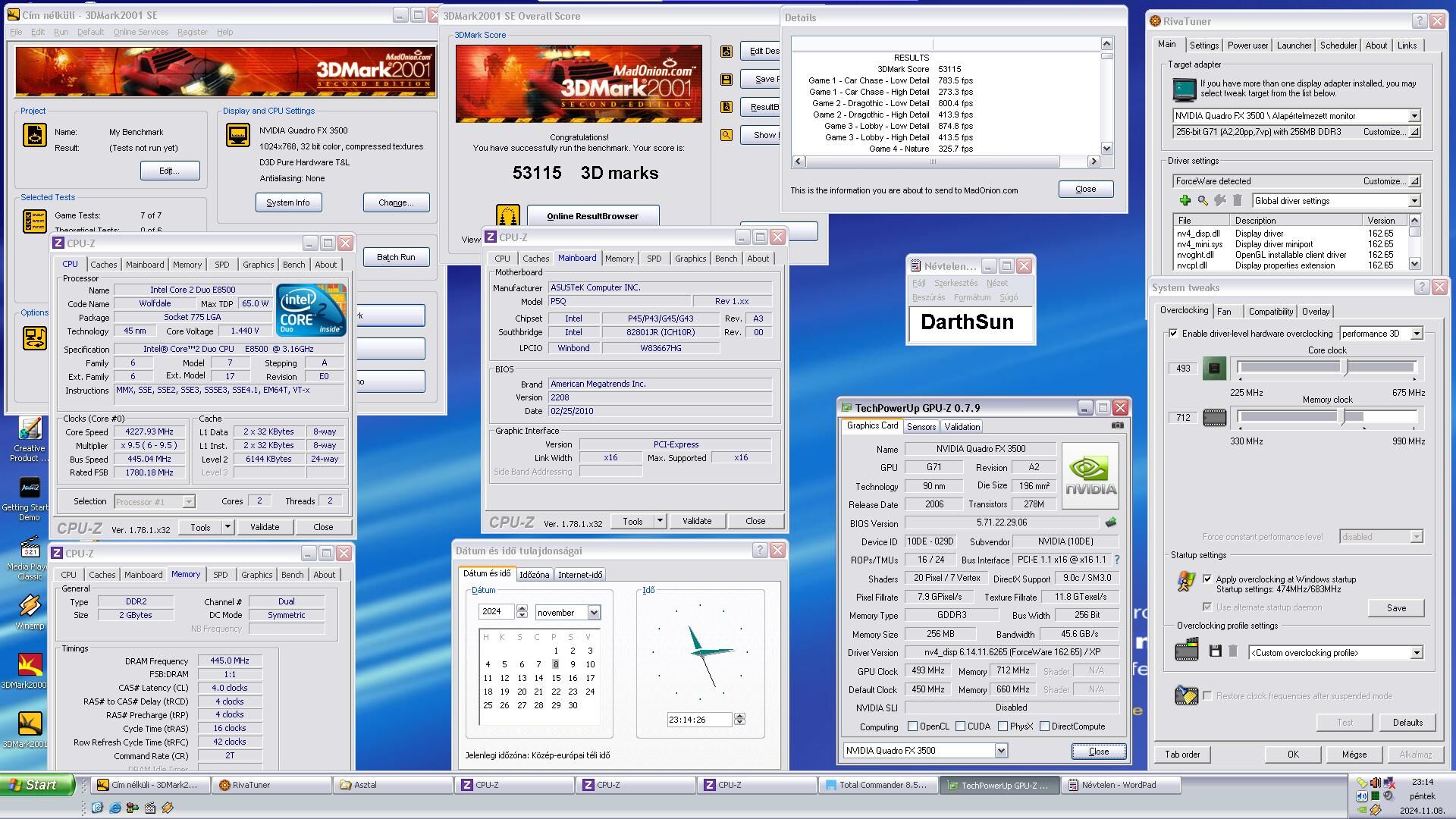Viewport: 1456px width, 819px height.
Task: Click the magnifier search icon in RivaTuner driver settings
Action: (1203, 201)
